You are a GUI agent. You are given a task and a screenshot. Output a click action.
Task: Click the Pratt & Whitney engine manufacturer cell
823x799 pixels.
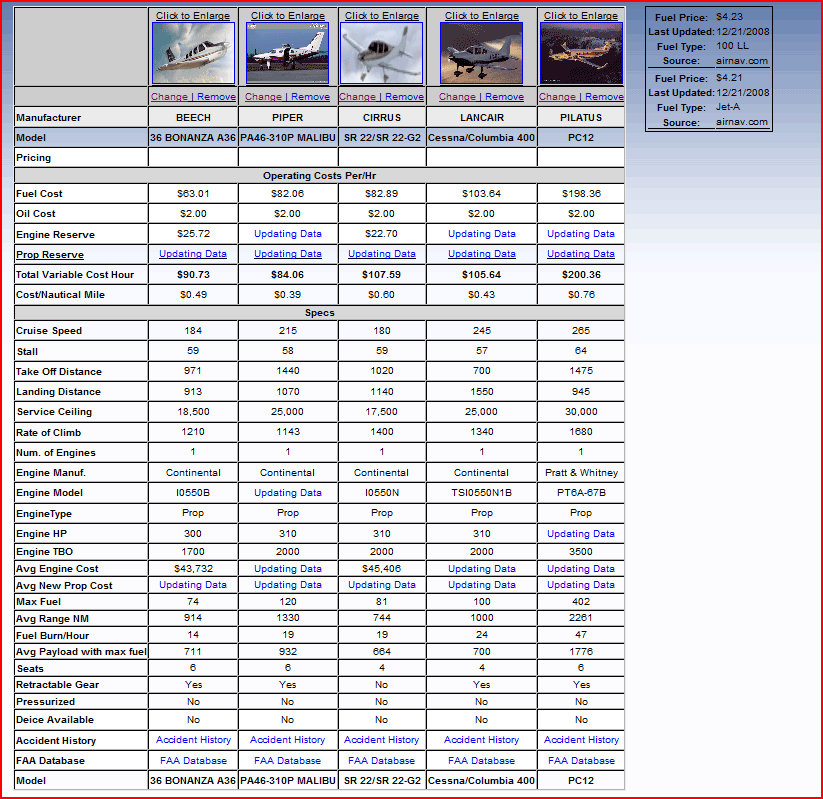click(581, 472)
